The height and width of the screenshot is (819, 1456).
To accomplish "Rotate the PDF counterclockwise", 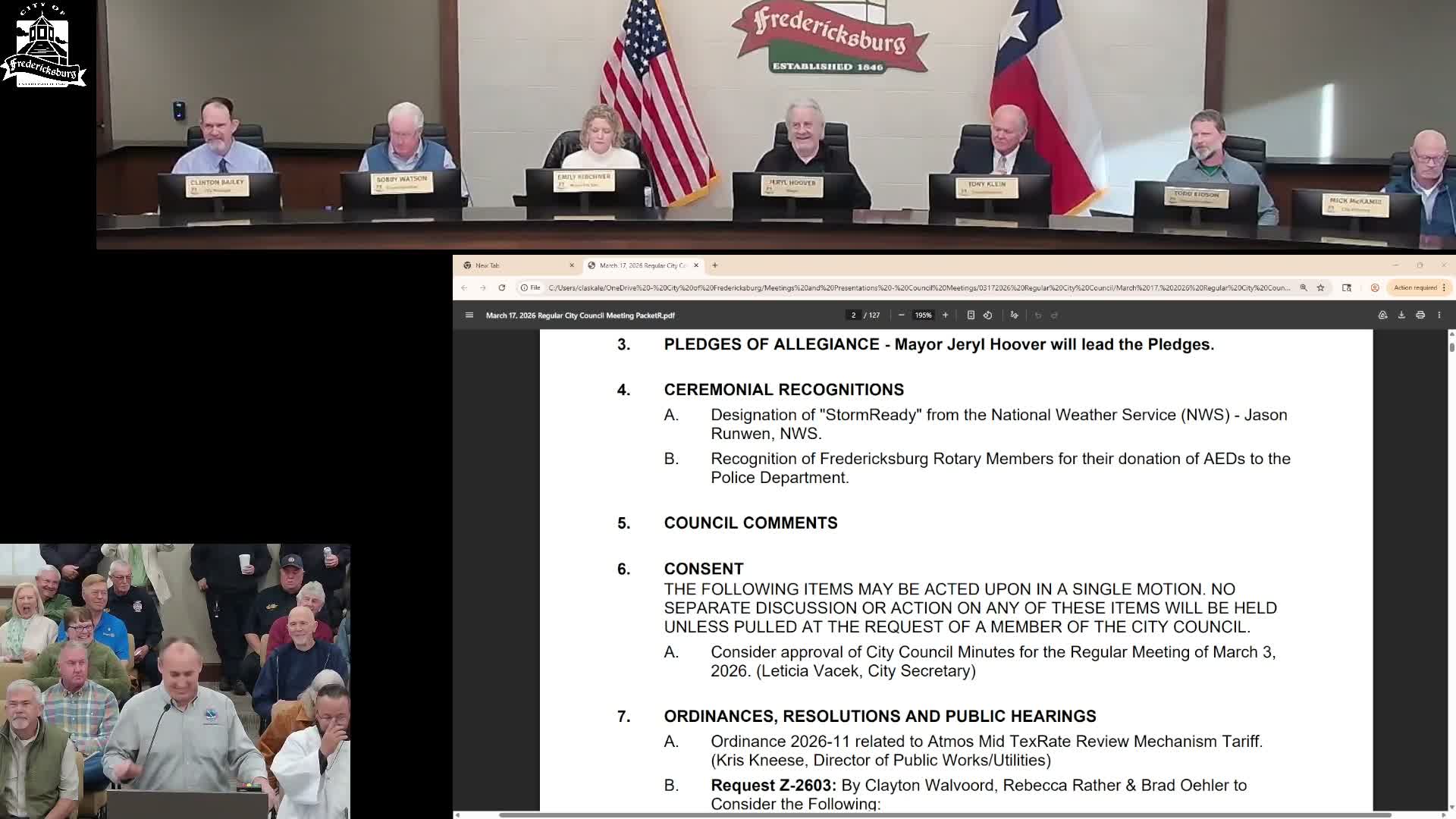I will coord(988,315).
